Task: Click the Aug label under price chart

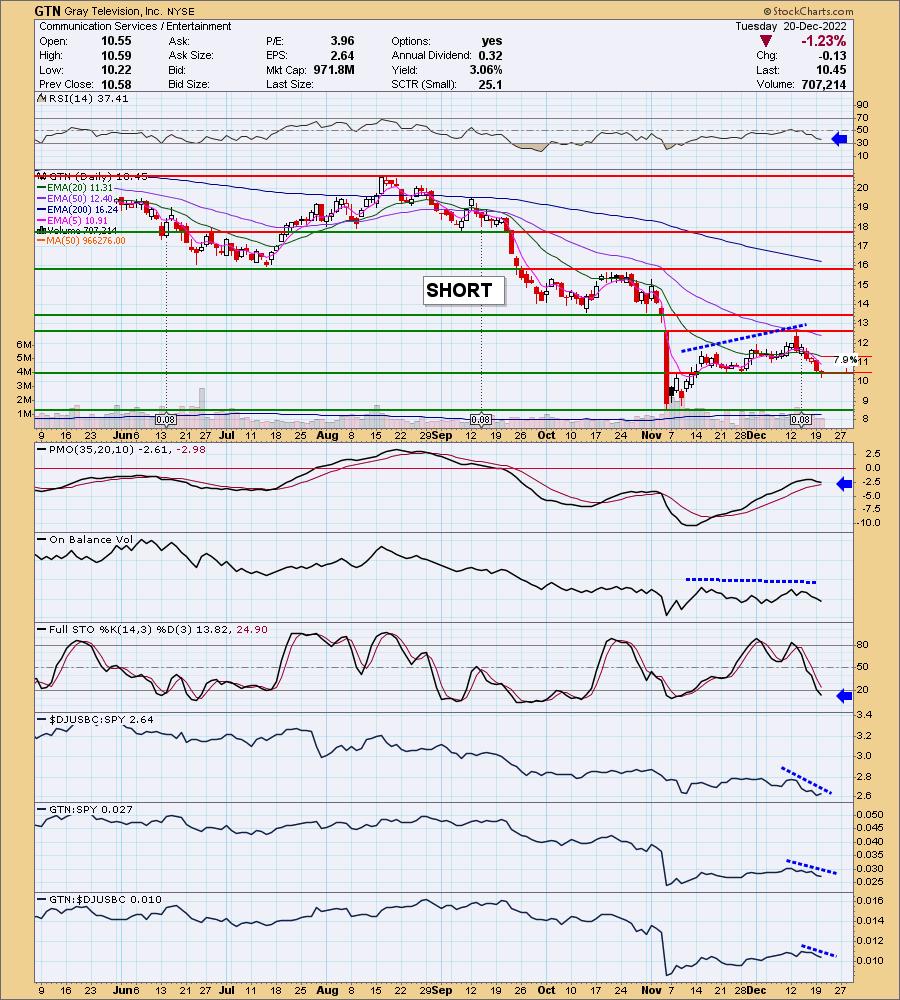Action: click(327, 436)
